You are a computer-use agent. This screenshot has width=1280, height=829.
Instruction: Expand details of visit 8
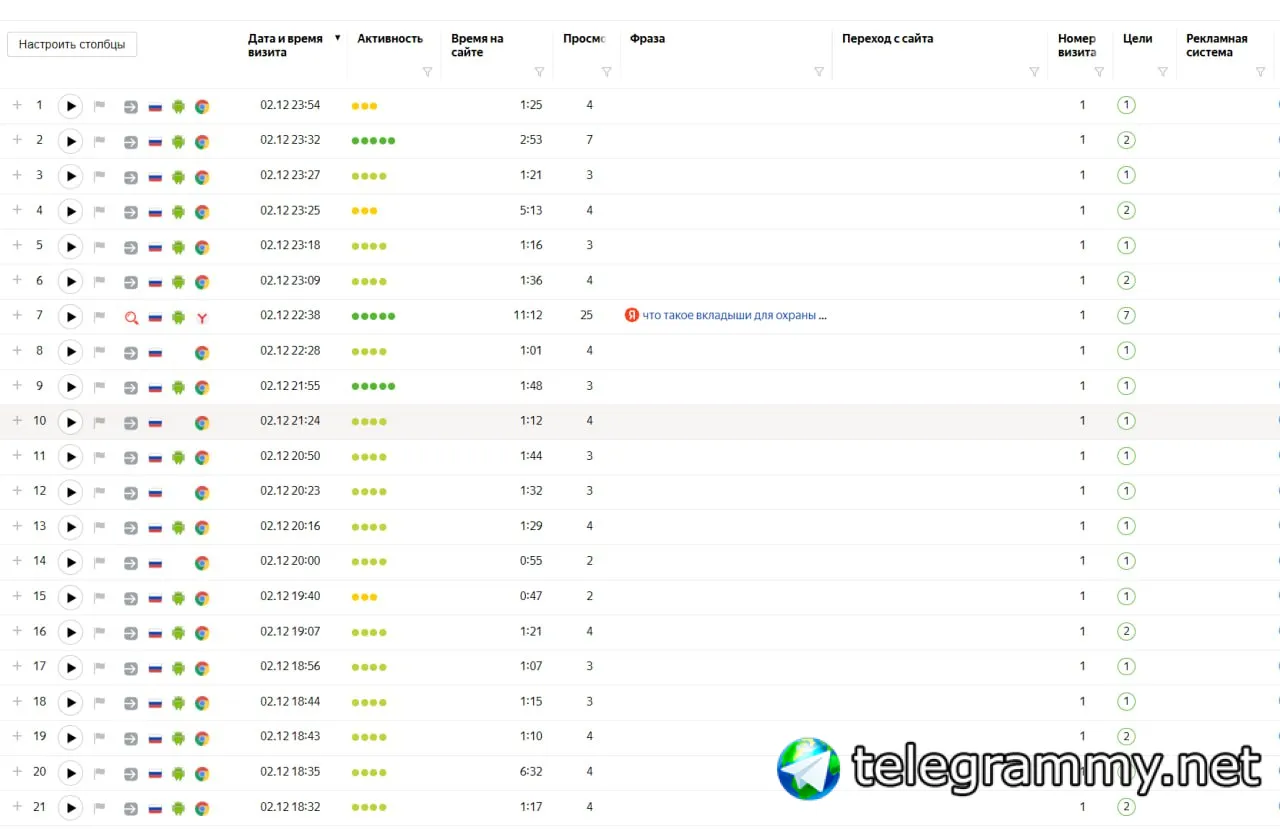pos(17,350)
